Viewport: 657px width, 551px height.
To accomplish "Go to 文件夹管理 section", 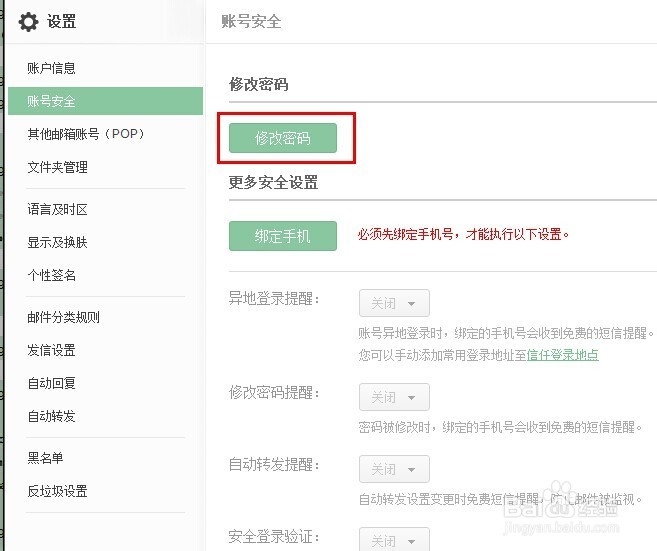I will pos(57,167).
